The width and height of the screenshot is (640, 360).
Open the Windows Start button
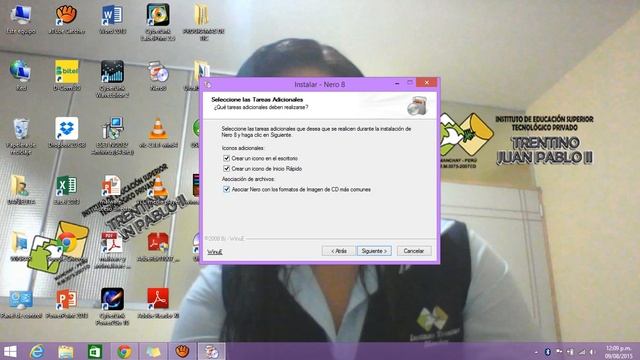[10, 351]
